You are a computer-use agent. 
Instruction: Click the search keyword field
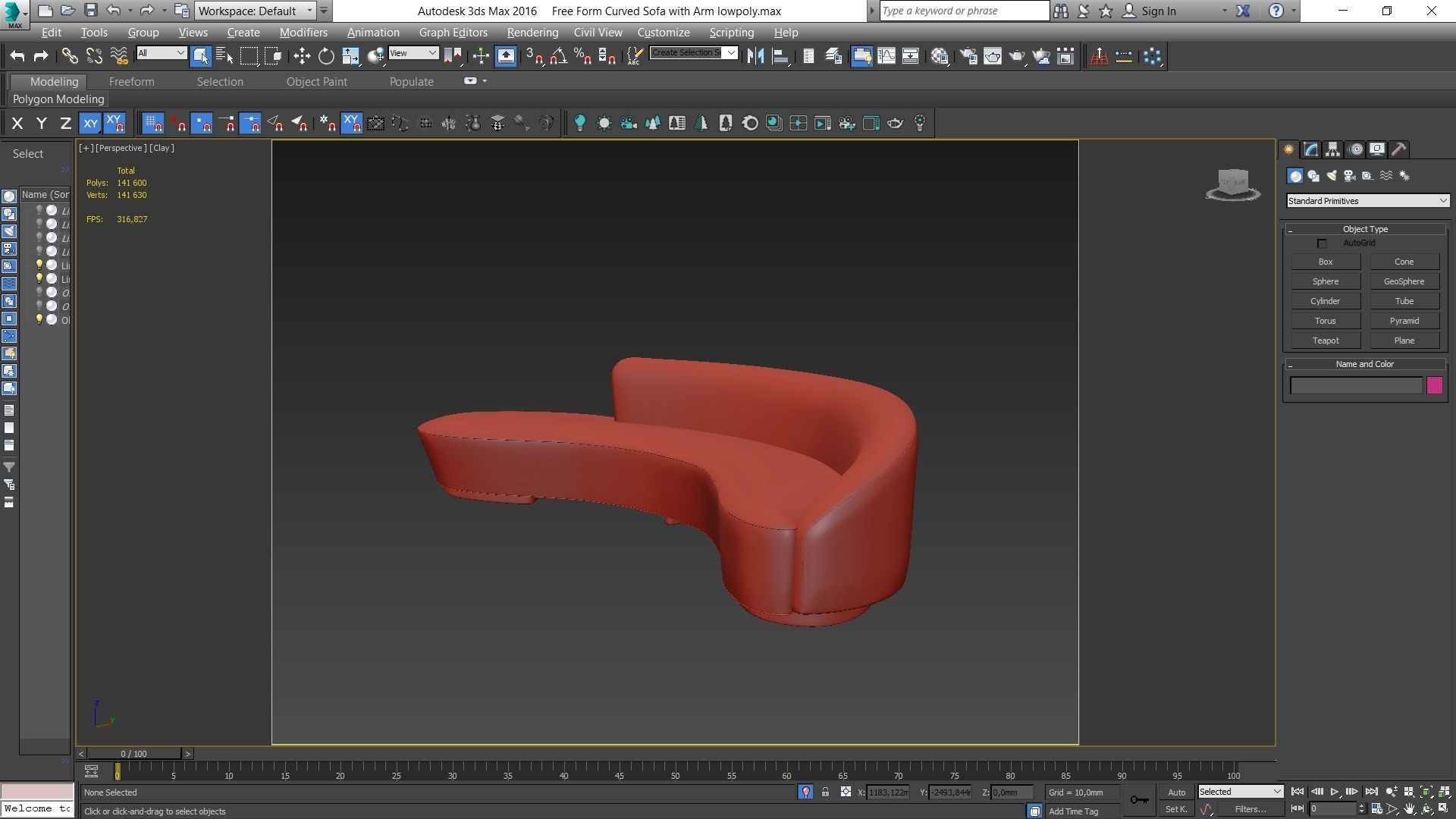(x=964, y=11)
